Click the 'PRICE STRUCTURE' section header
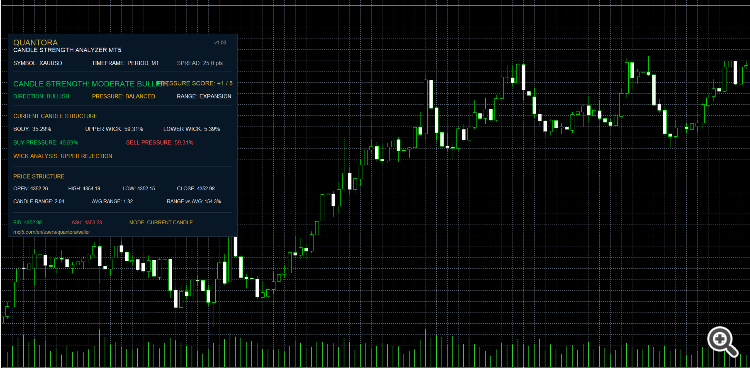The image size is (750, 368). pyautogui.click(x=38, y=177)
